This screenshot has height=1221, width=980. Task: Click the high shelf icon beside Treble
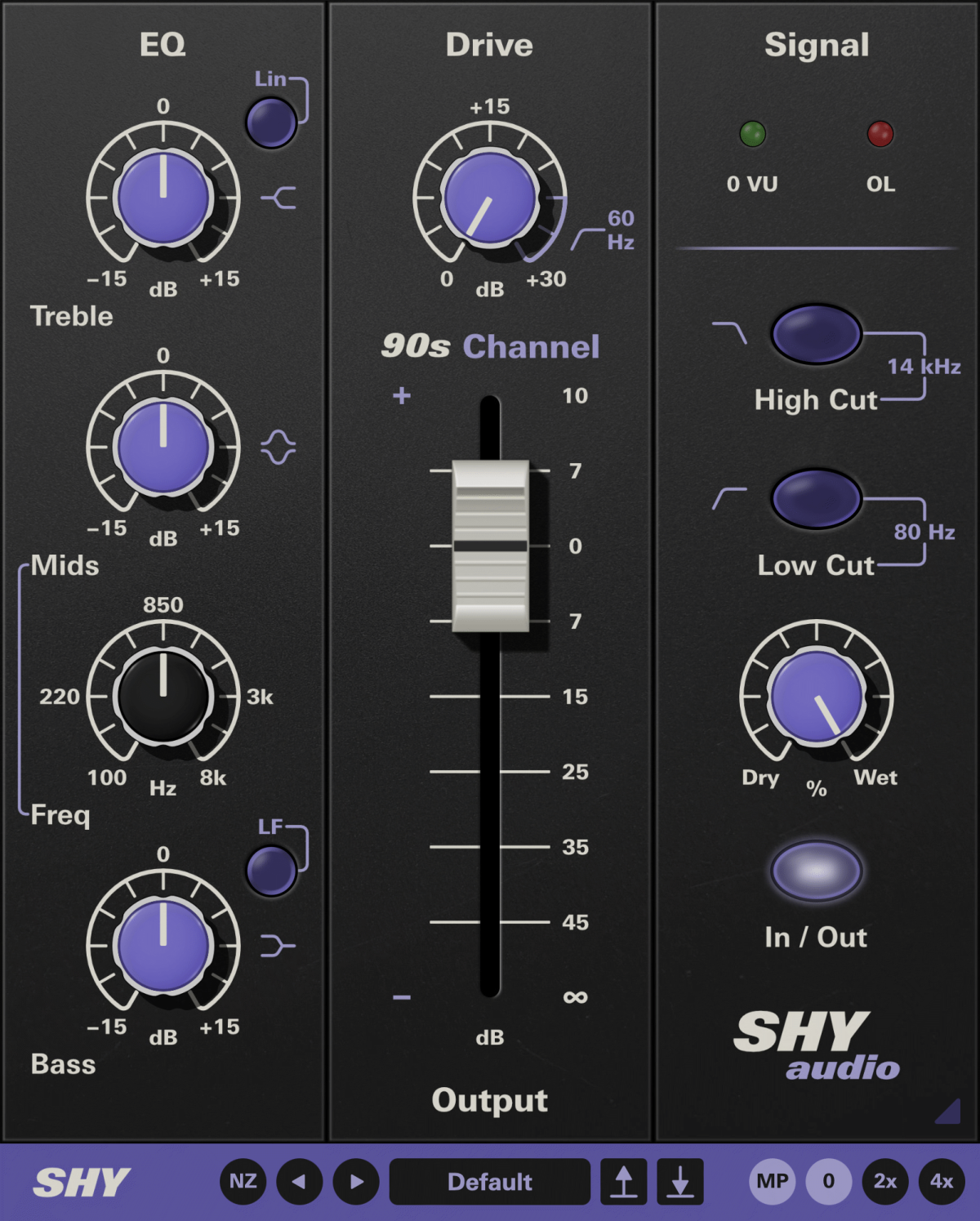(278, 198)
